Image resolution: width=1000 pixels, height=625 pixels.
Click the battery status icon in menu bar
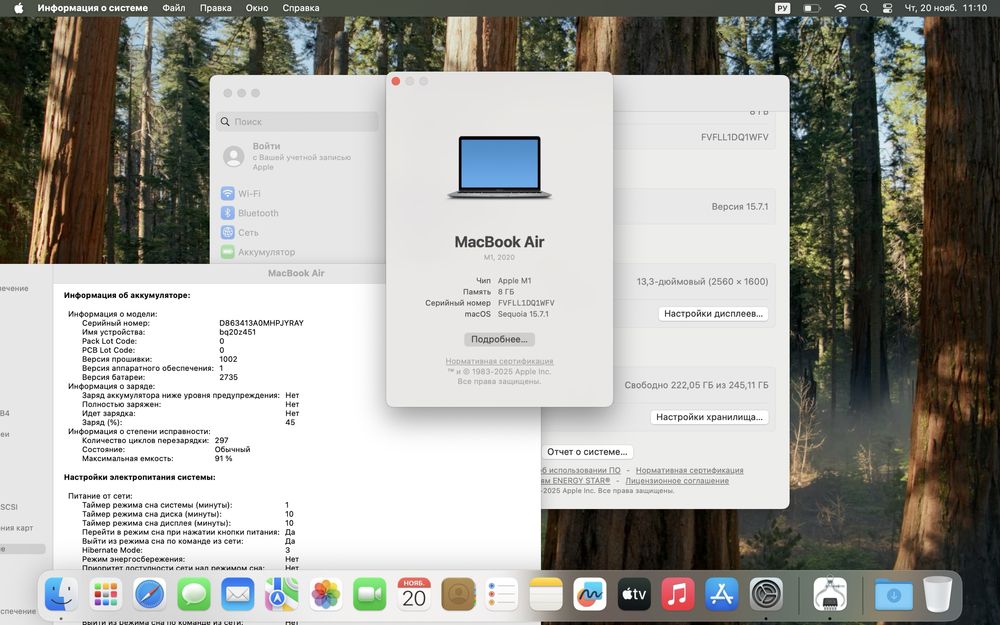pos(811,8)
